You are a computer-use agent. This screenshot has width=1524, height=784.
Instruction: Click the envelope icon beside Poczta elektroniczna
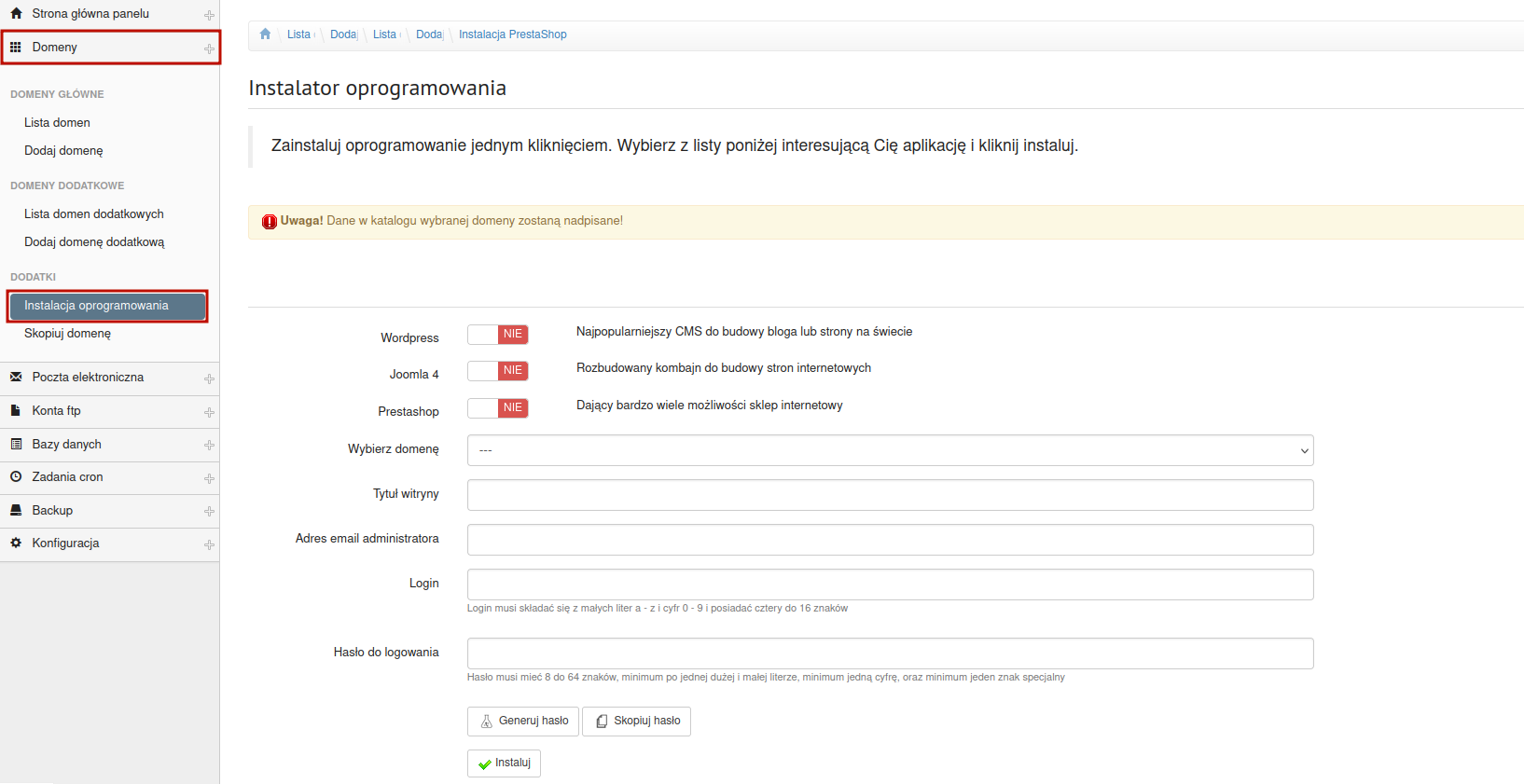16,378
